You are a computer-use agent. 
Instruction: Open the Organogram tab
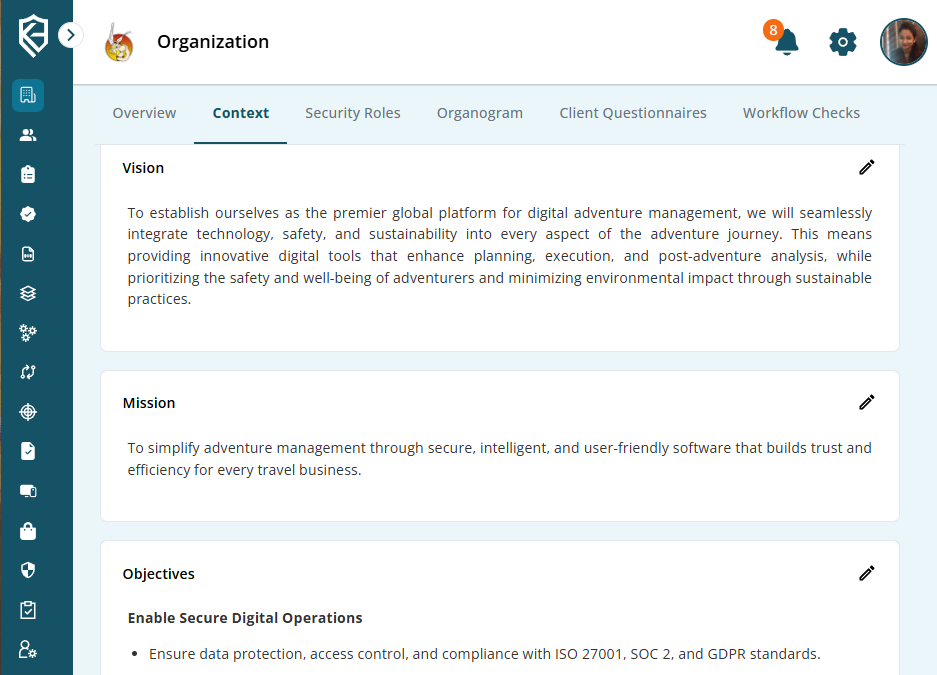tap(480, 112)
